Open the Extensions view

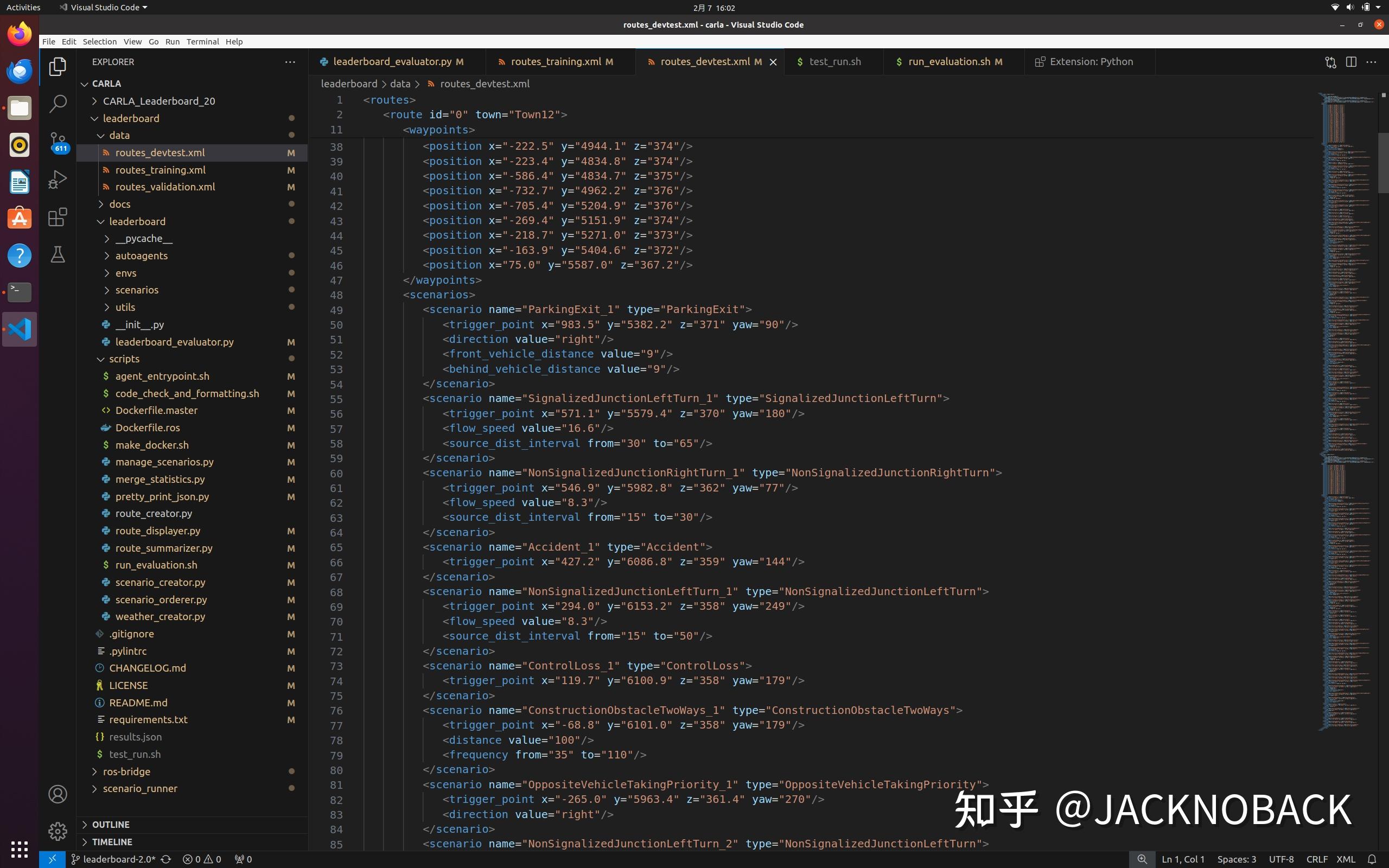(x=58, y=217)
